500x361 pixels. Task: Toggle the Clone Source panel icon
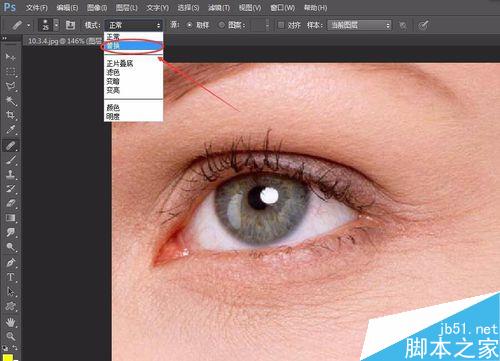coord(70,25)
